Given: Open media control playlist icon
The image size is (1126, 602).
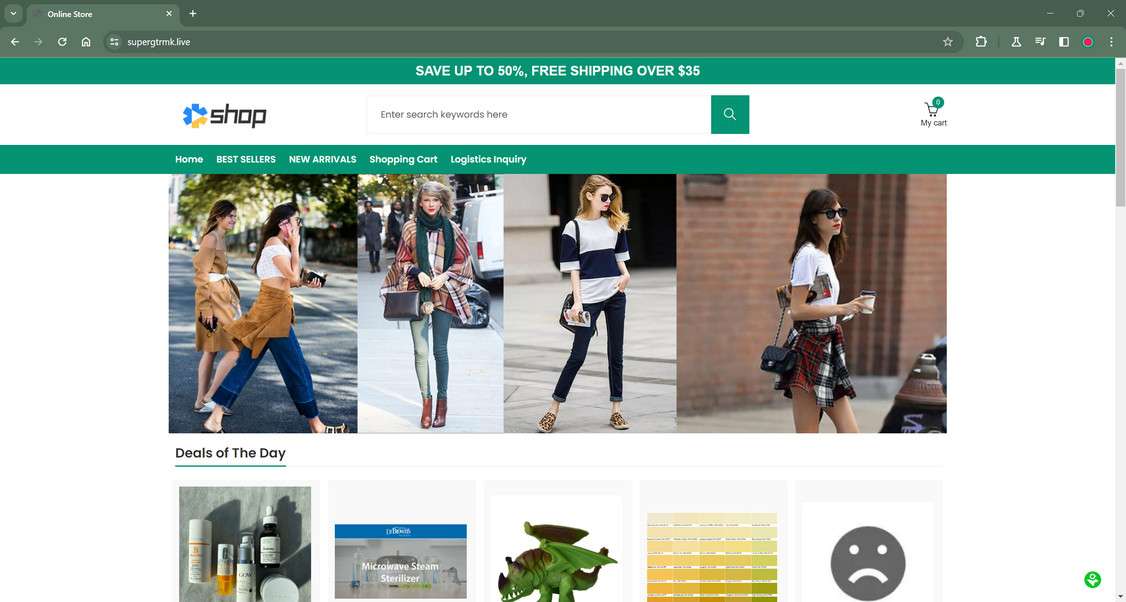Looking at the screenshot, I should 1040,42.
